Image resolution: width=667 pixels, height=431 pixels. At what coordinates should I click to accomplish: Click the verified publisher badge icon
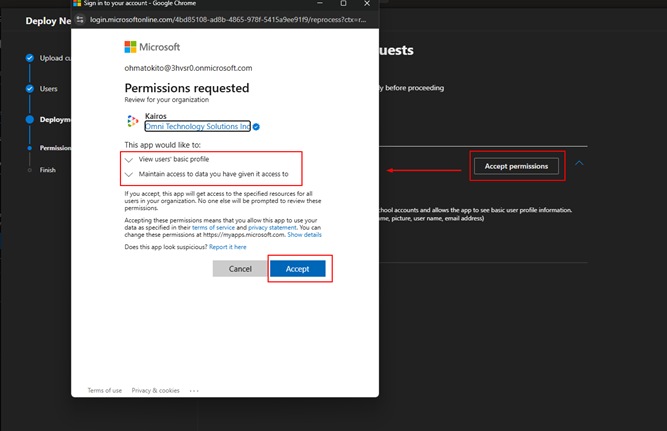click(256, 127)
